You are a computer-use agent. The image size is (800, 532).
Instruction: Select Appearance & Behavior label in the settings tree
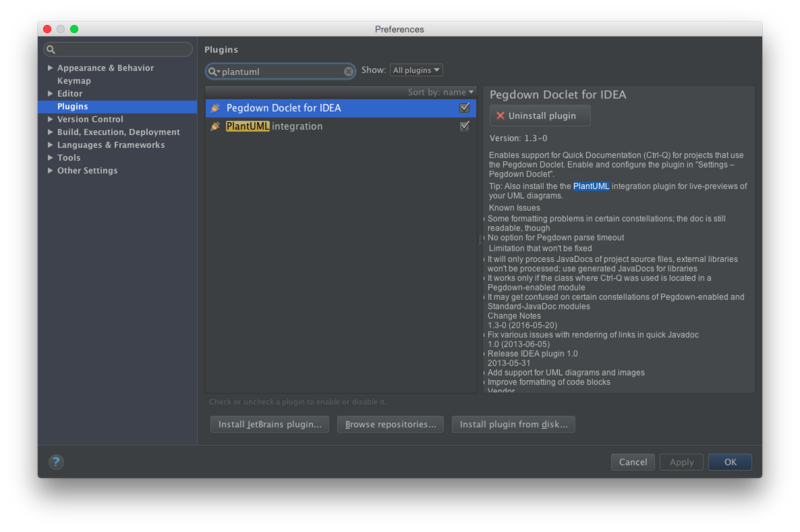pyautogui.click(x=105, y=68)
